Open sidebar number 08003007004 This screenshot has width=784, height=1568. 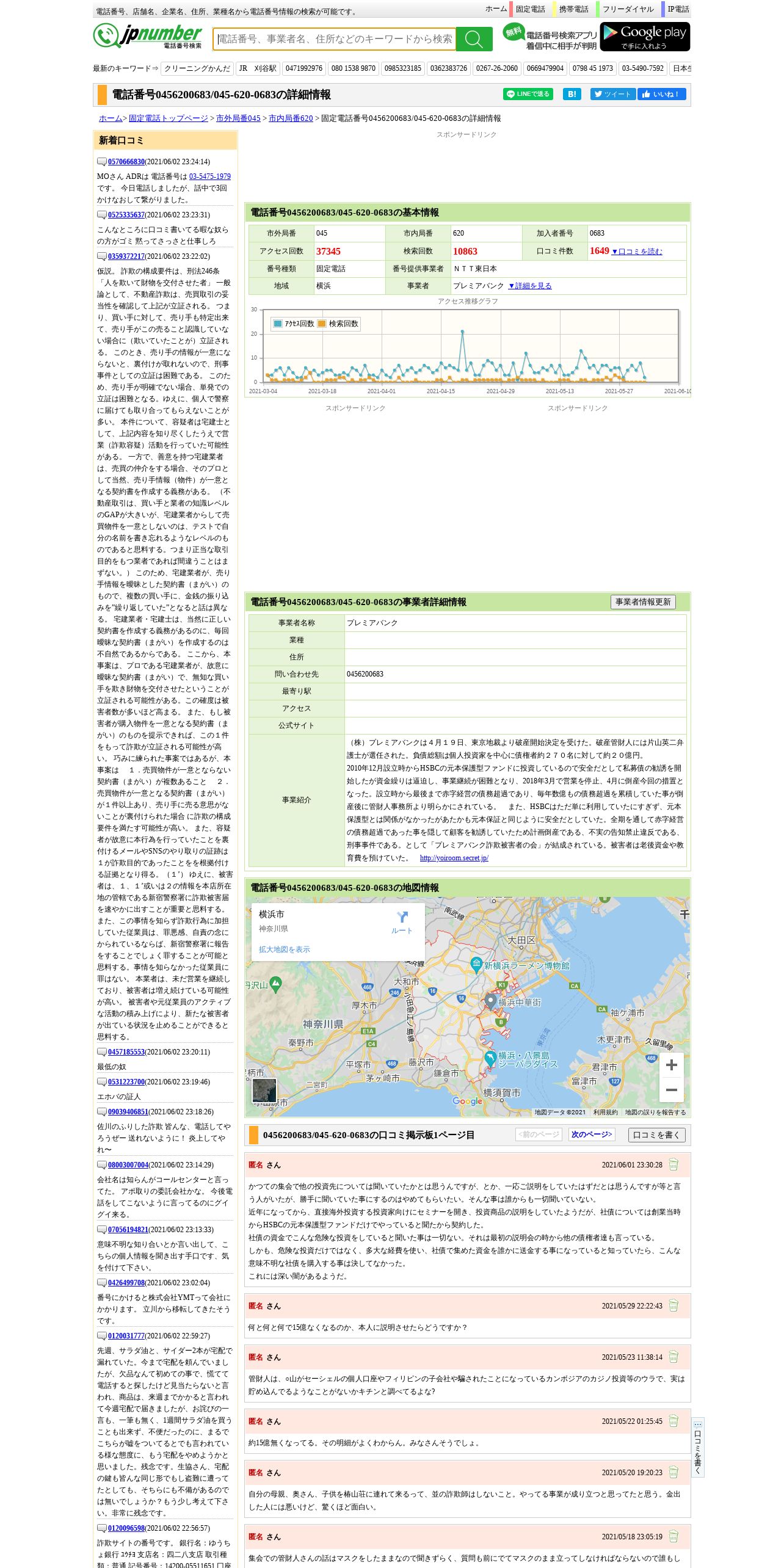(x=128, y=1165)
